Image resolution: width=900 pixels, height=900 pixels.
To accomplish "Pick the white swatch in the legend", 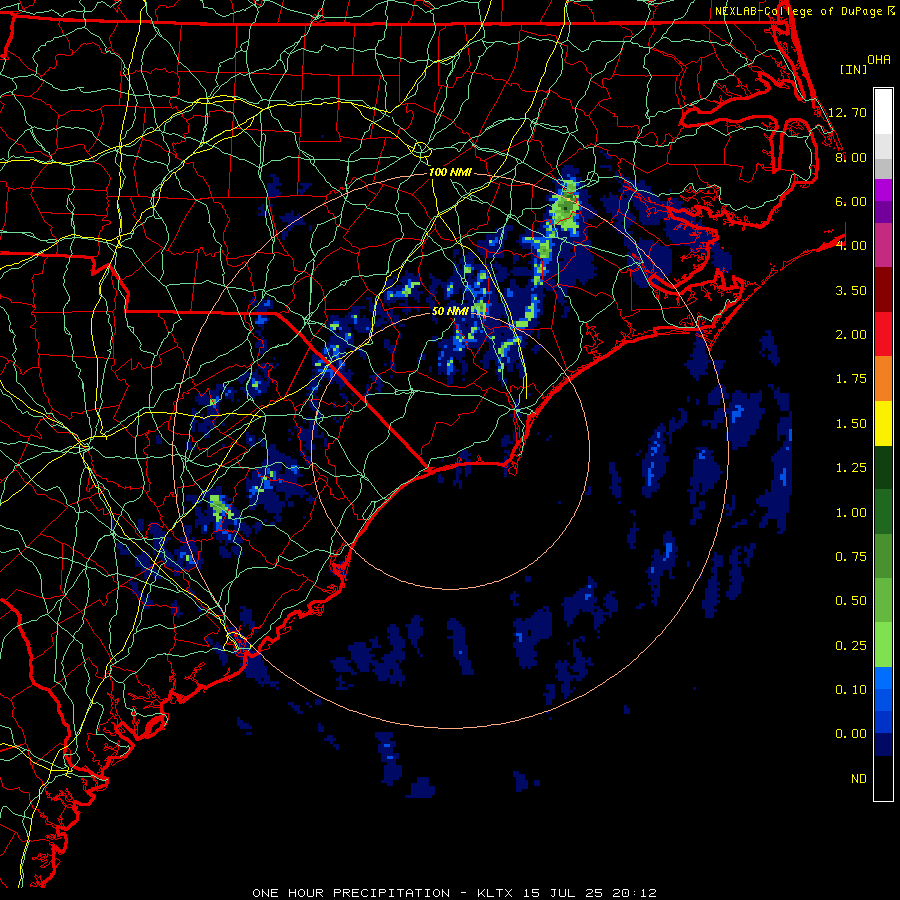I will tap(883, 112).
